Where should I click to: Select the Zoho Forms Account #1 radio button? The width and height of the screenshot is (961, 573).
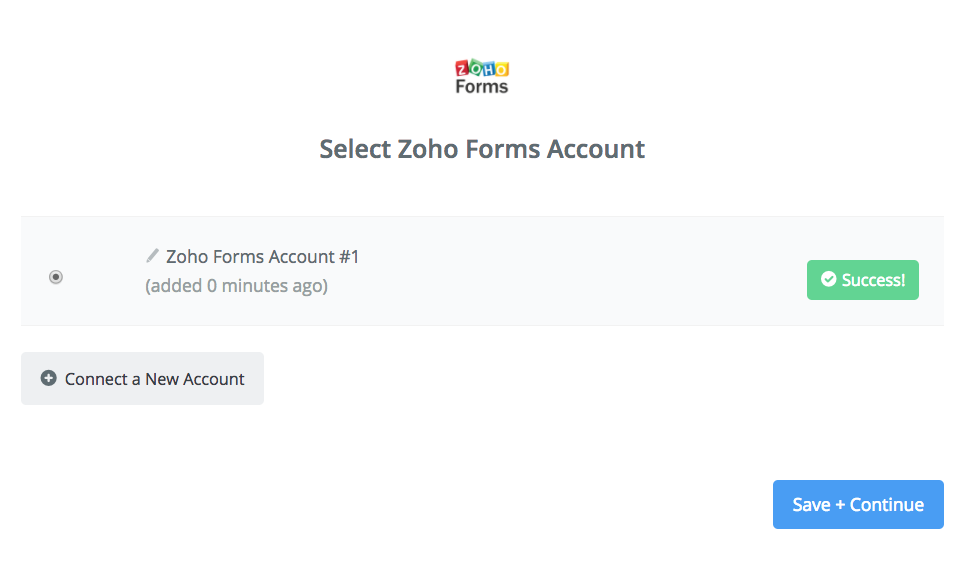[56, 277]
